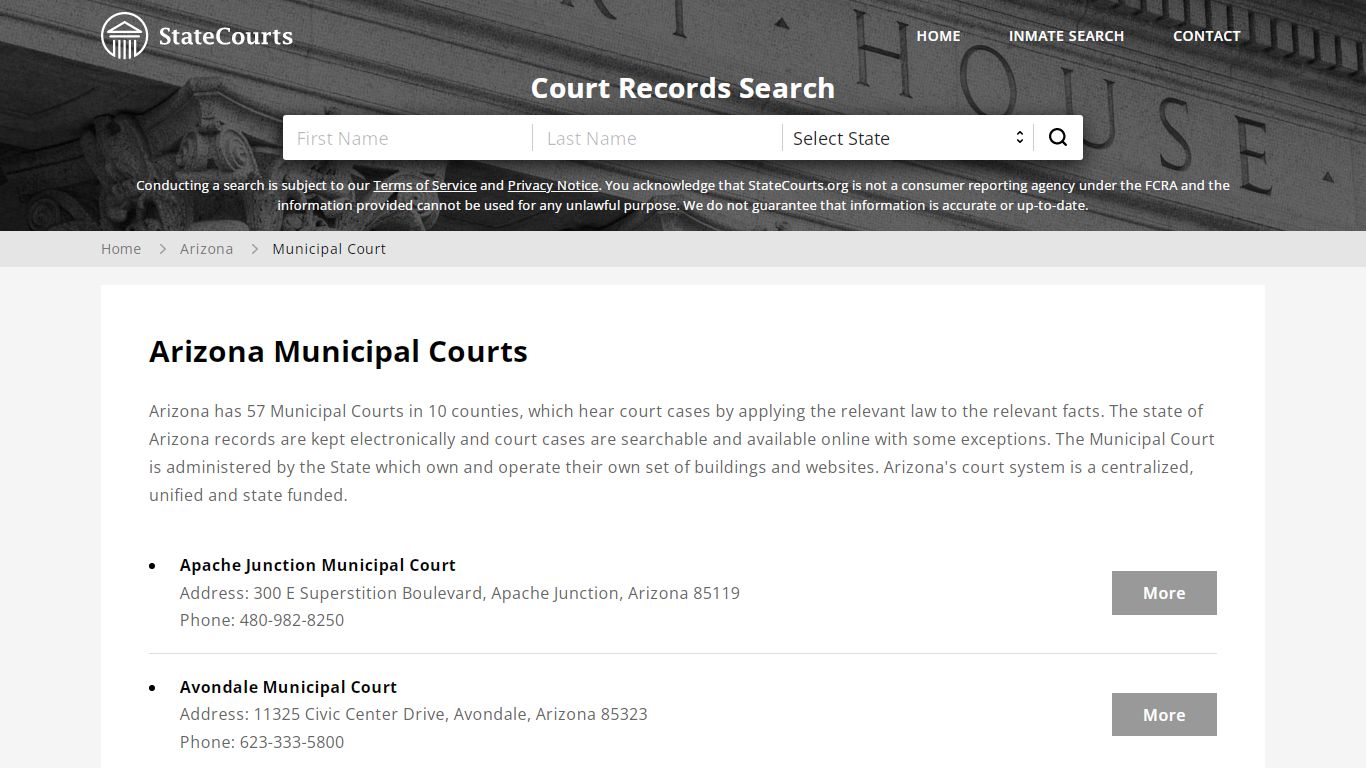Open Avondale Municipal Court link
Screen dimensions: 1366x768
288,687
